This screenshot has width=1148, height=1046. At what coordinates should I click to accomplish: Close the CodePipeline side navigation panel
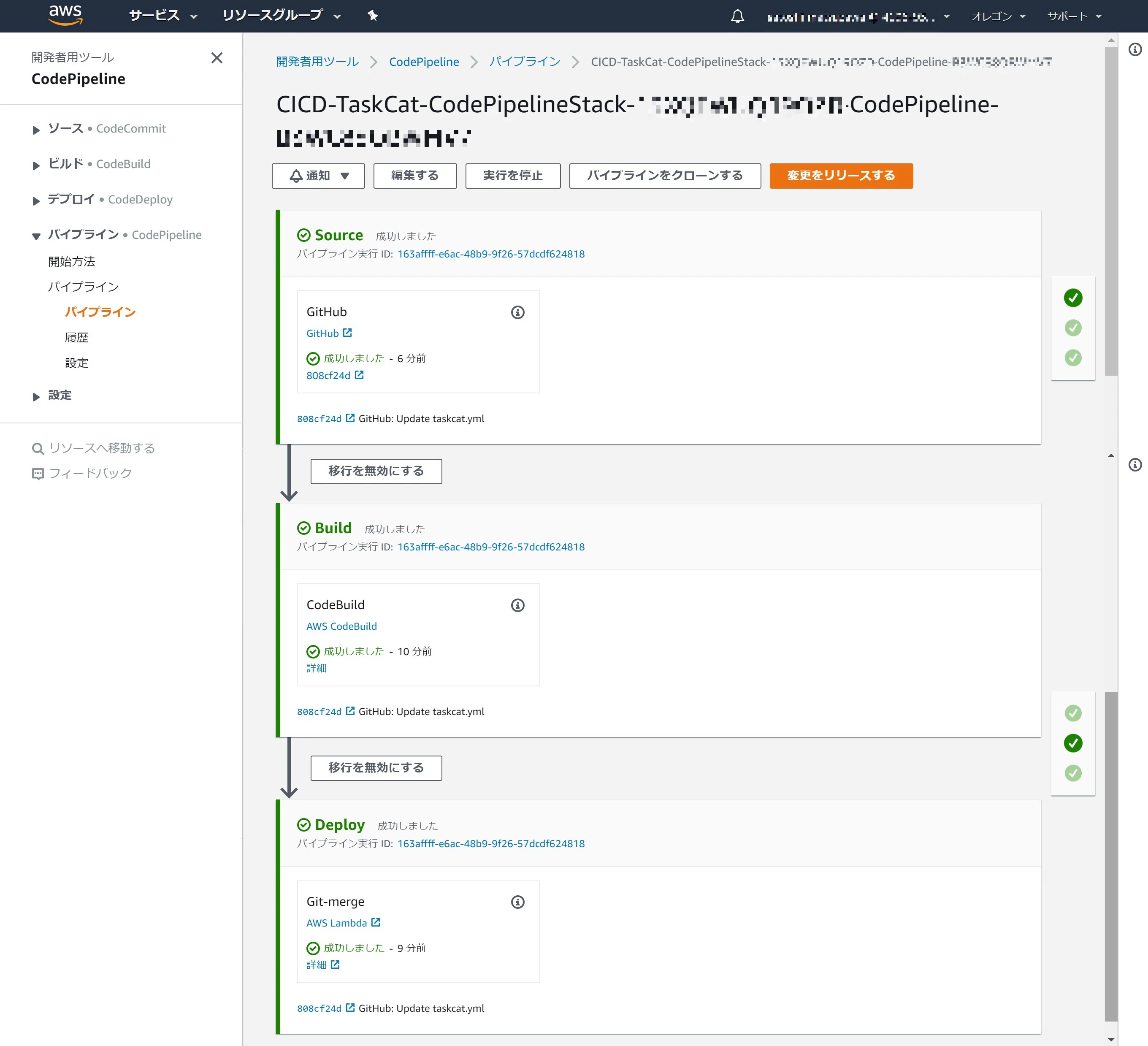(217, 58)
